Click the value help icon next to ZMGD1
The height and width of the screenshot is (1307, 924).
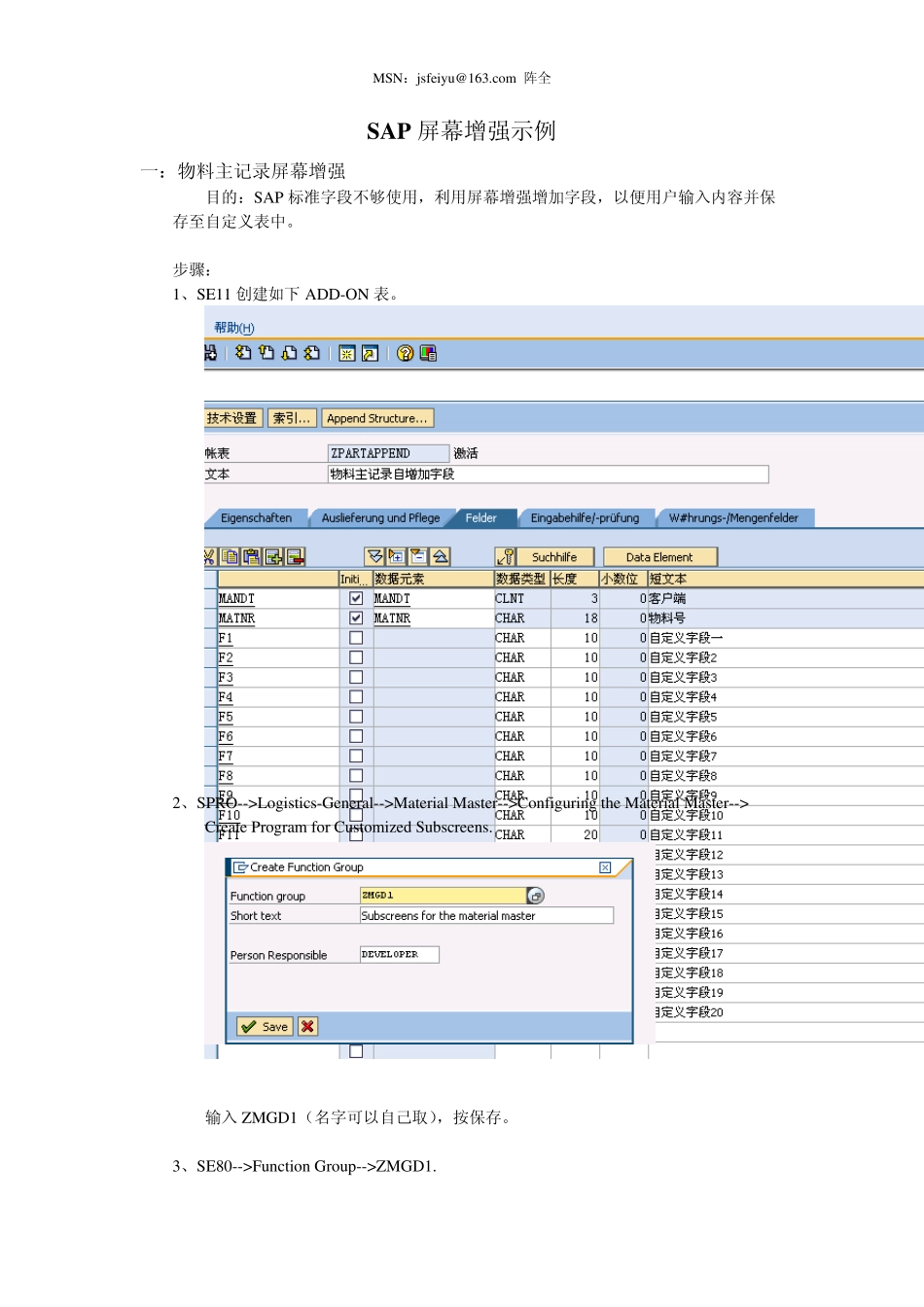[x=535, y=896]
